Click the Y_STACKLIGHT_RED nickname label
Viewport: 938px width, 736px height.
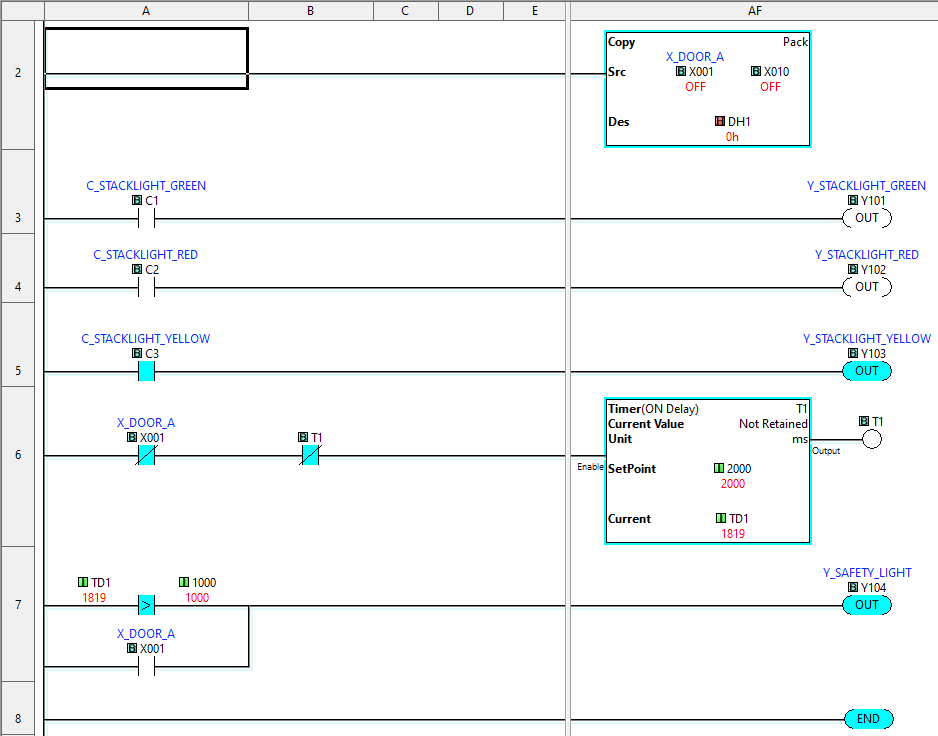coord(867,254)
